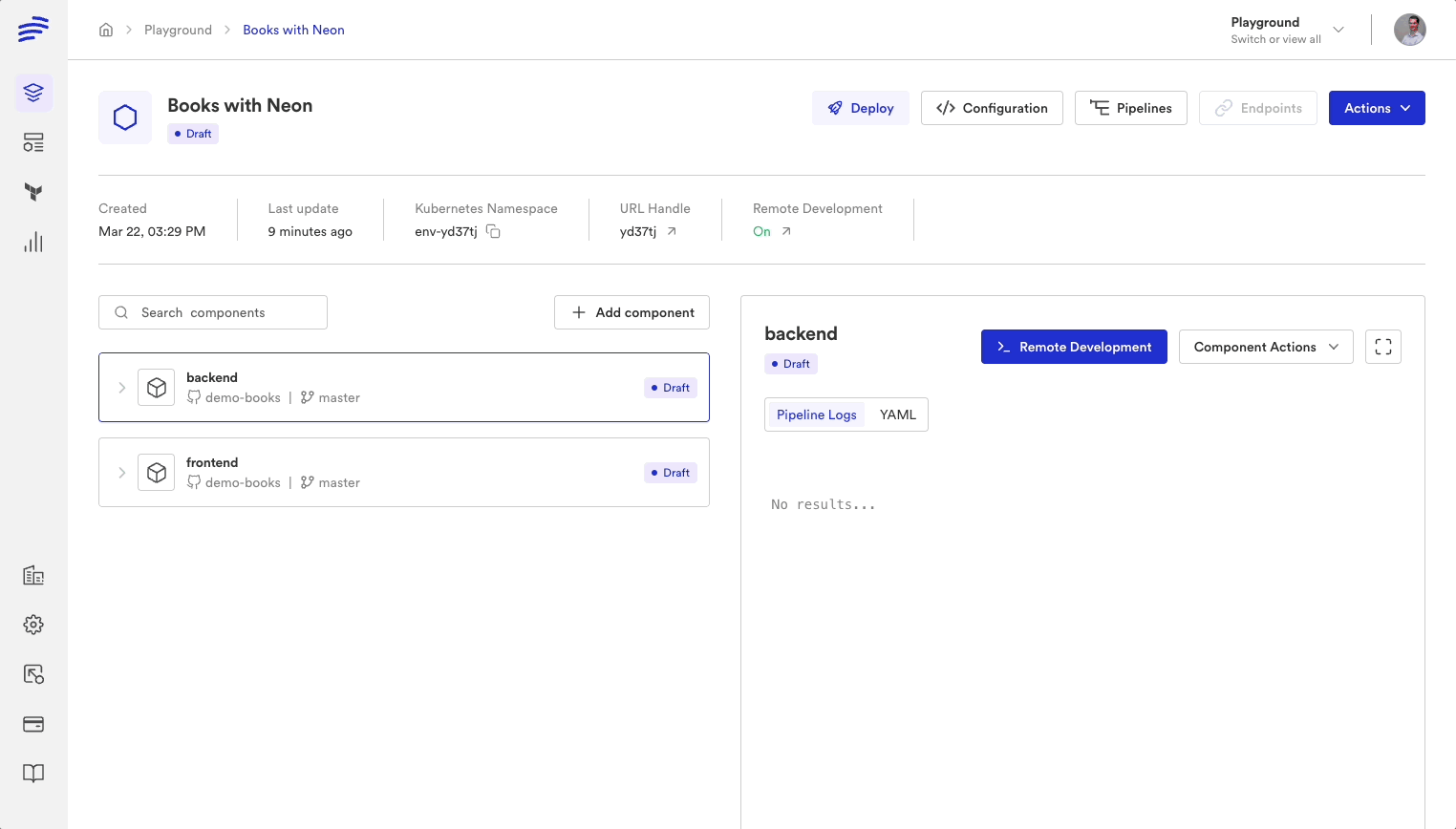Image resolution: width=1456 pixels, height=829 pixels.
Task: Open the analytics bar chart icon
Action: coord(33,242)
